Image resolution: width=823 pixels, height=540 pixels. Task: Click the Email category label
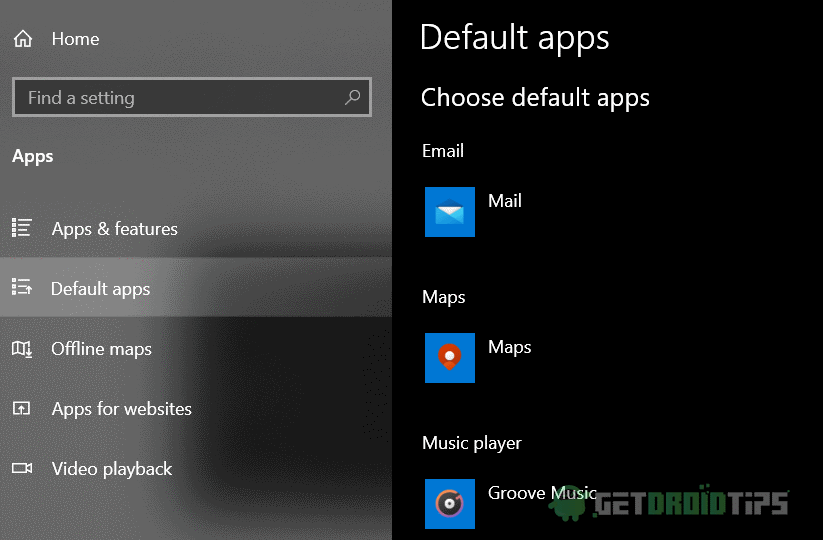(x=442, y=151)
